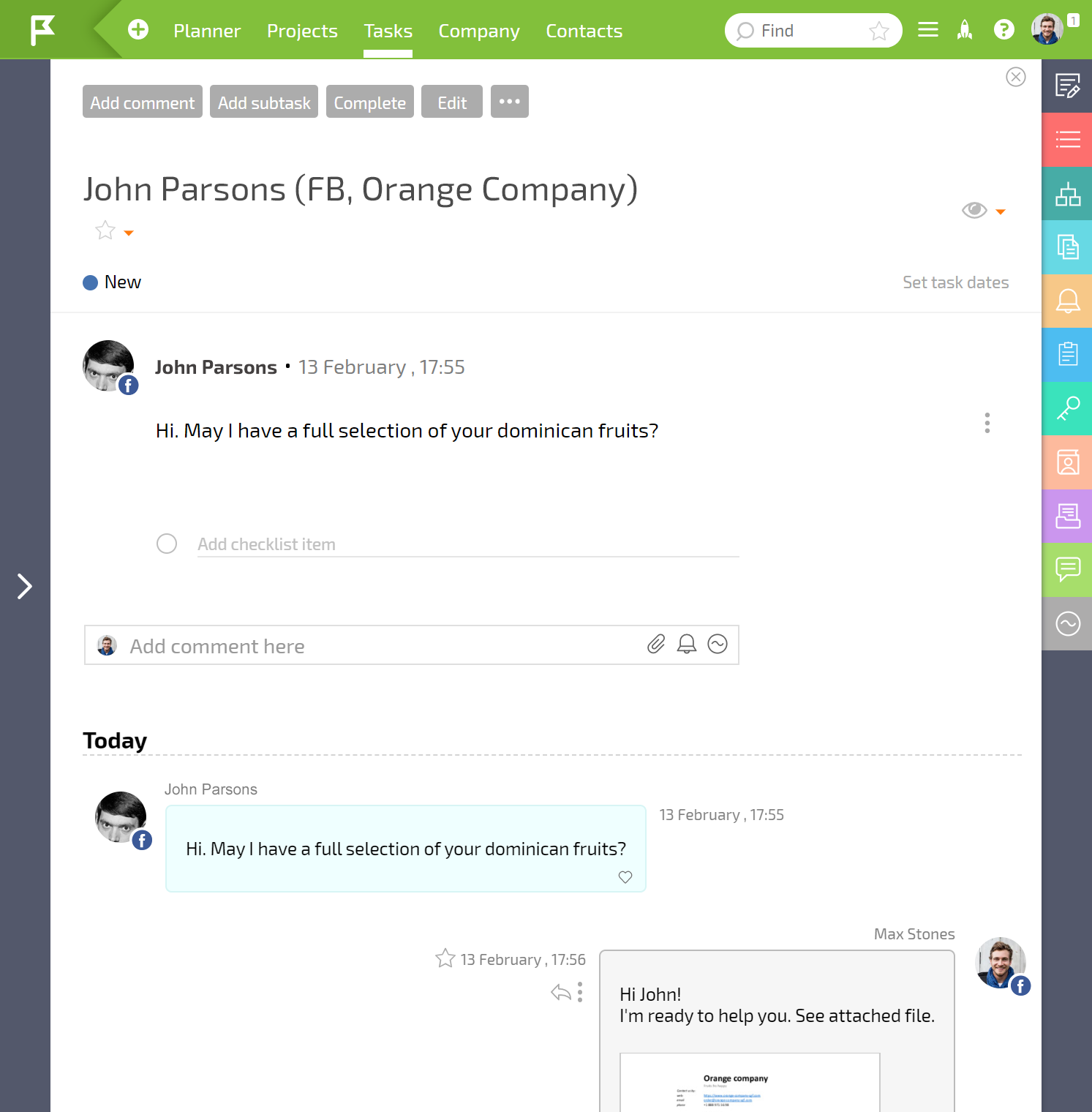The image size is (1092, 1112).
Task: Open the help question mark icon
Action: (1004, 30)
